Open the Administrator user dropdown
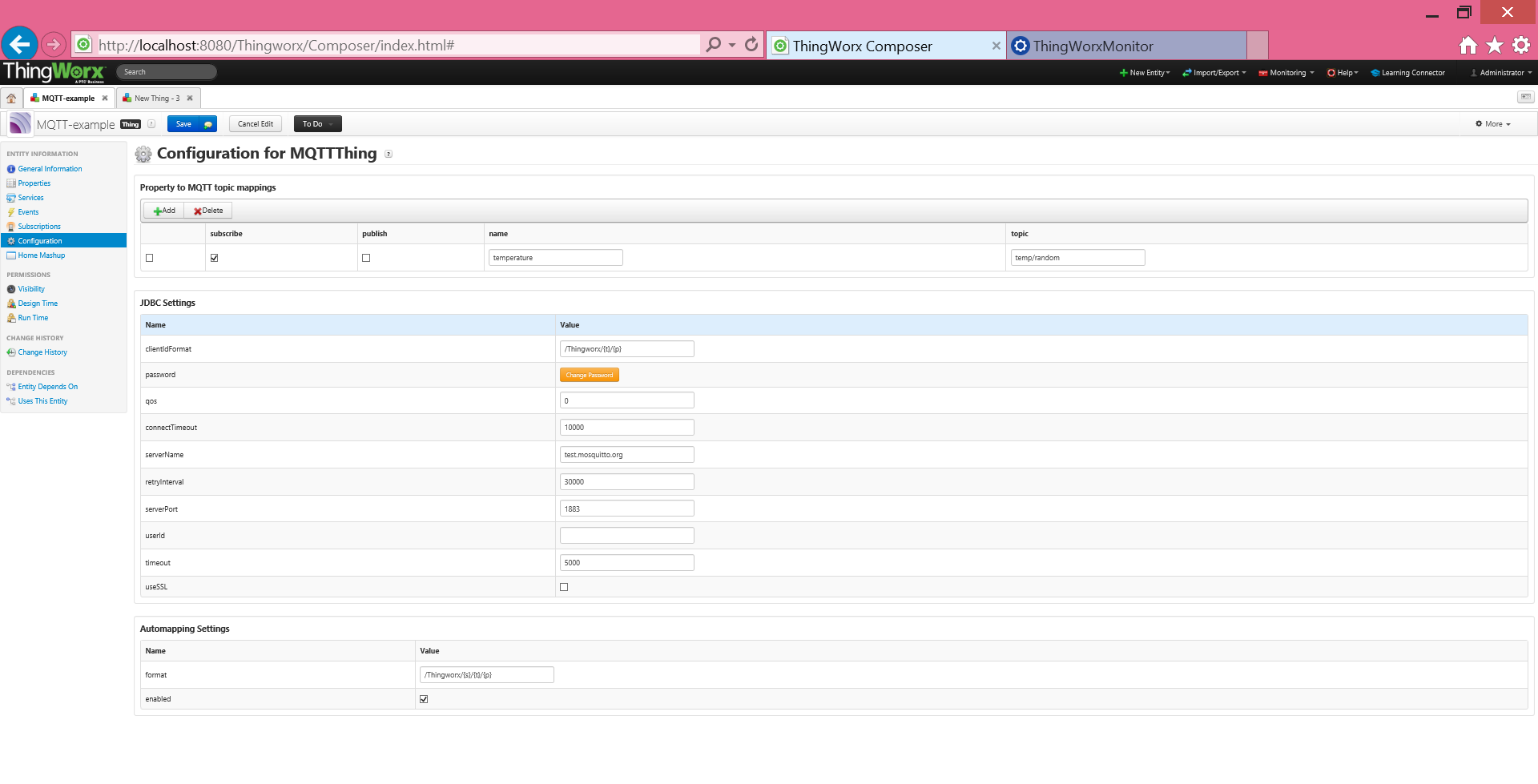This screenshot has width=1538, height=784. click(x=1501, y=73)
